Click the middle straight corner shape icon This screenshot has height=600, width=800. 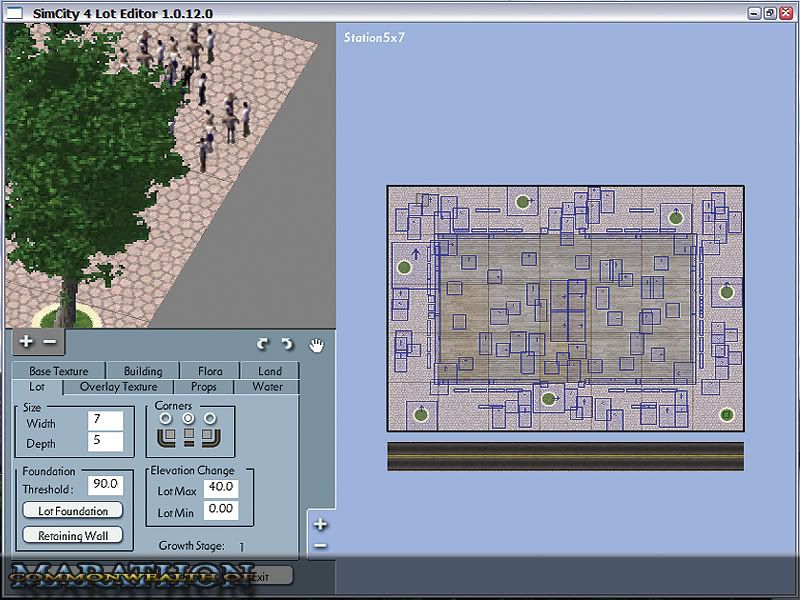pos(189,437)
